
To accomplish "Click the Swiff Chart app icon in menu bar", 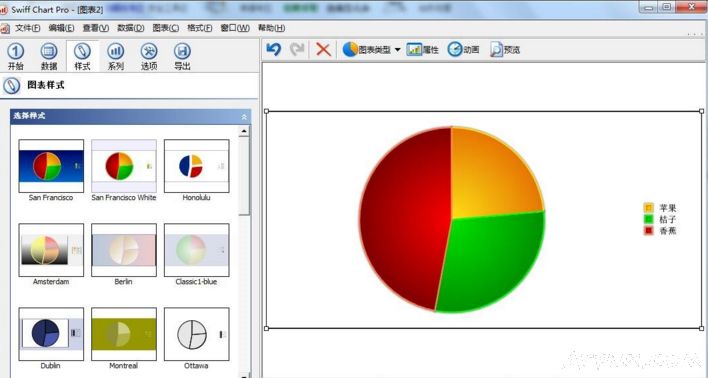I will [5, 28].
